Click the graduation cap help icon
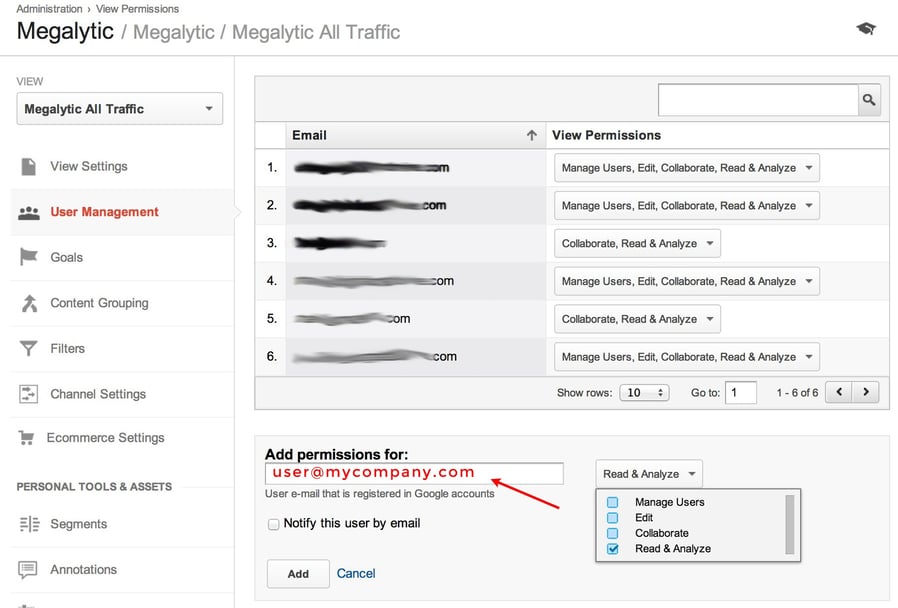Image resolution: width=898 pixels, height=608 pixels. pyautogui.click(x=865, y=28)
